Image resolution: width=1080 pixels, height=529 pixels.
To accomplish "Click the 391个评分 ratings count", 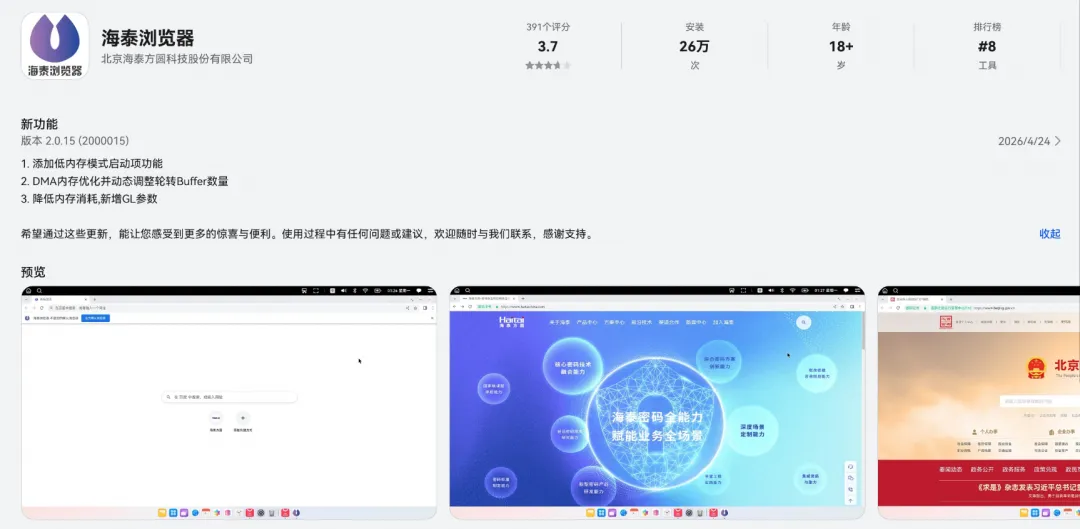I will click(548, 27).
